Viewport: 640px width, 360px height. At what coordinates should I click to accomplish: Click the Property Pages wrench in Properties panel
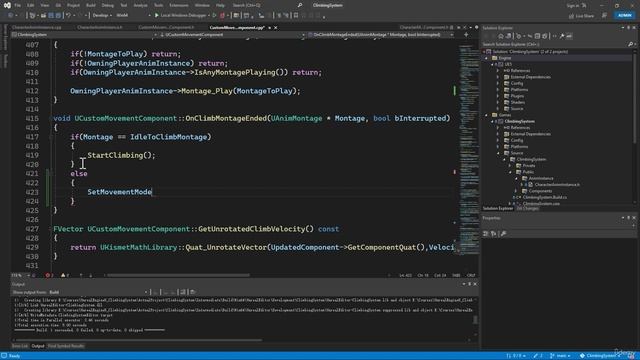503,233
